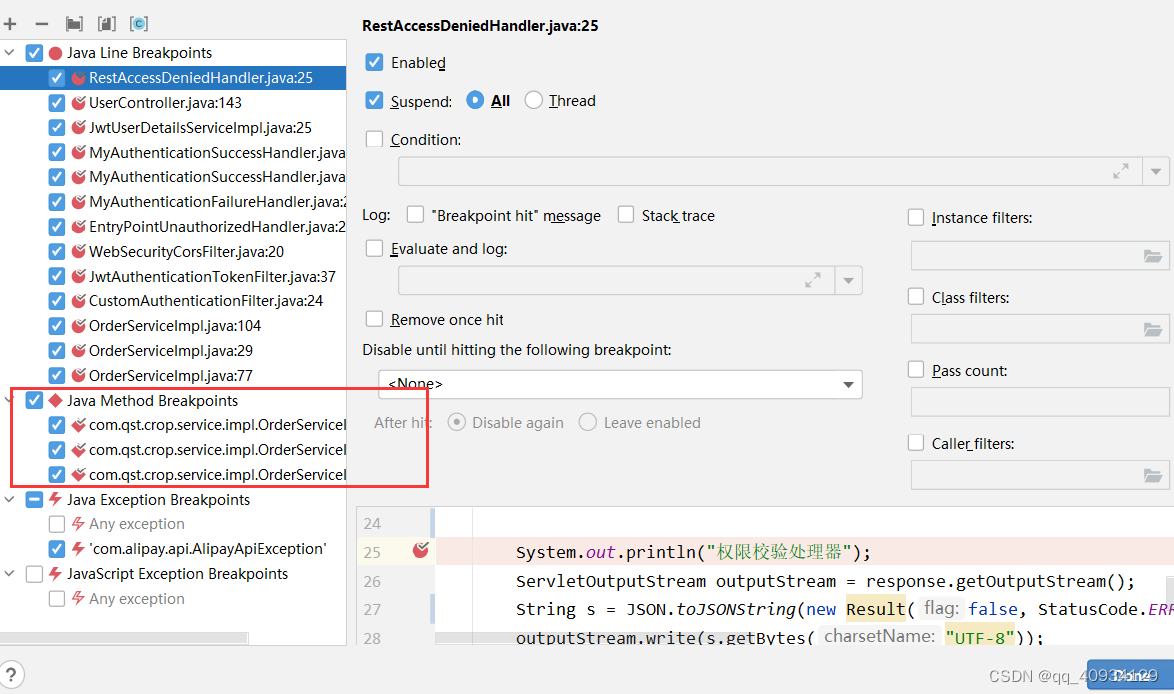Collapse the Java Method Breakpoints group
Viewport: 1174px width, 694px height.
coord(9,400)
